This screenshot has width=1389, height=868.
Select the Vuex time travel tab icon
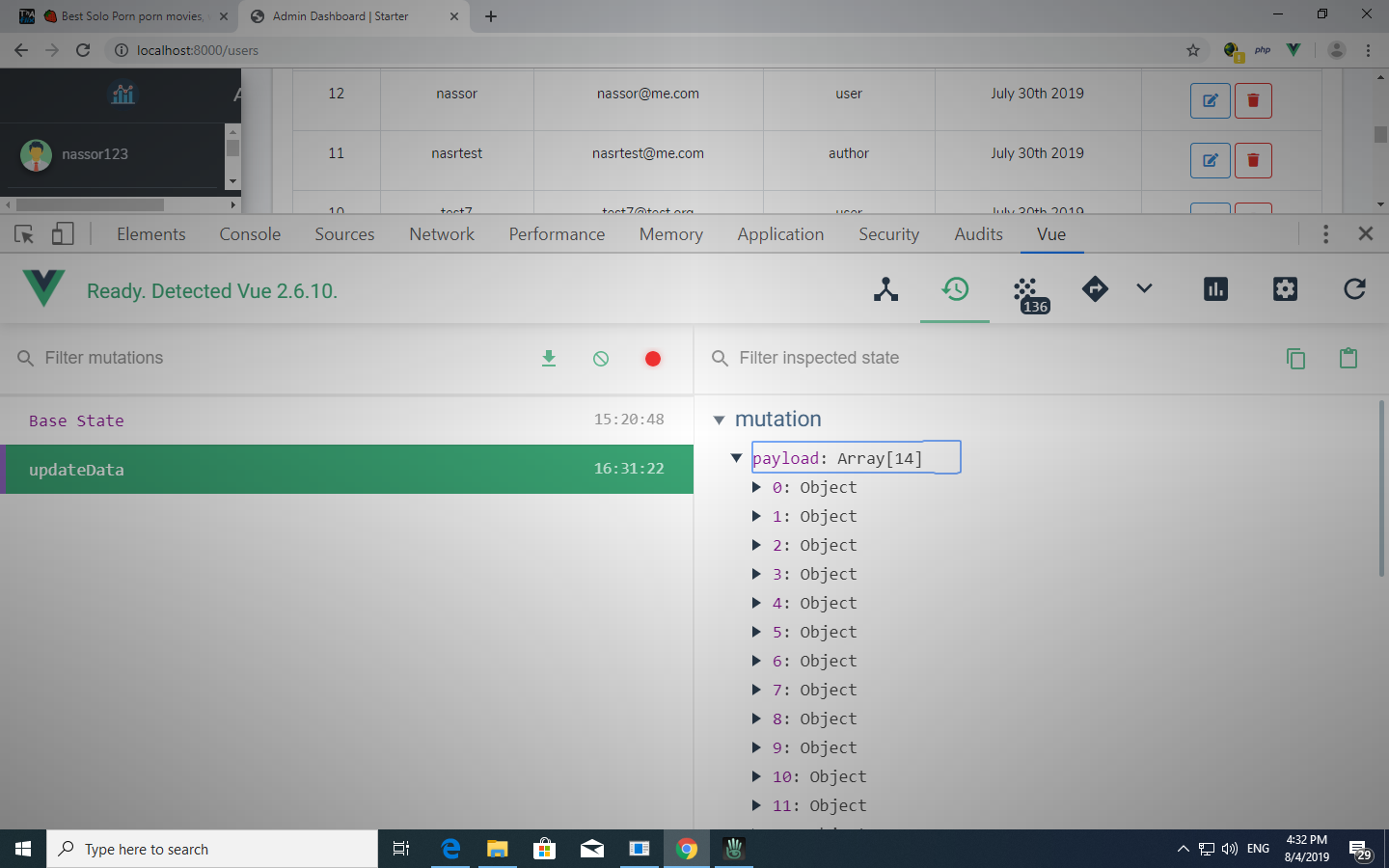click(x=955, y=289)
